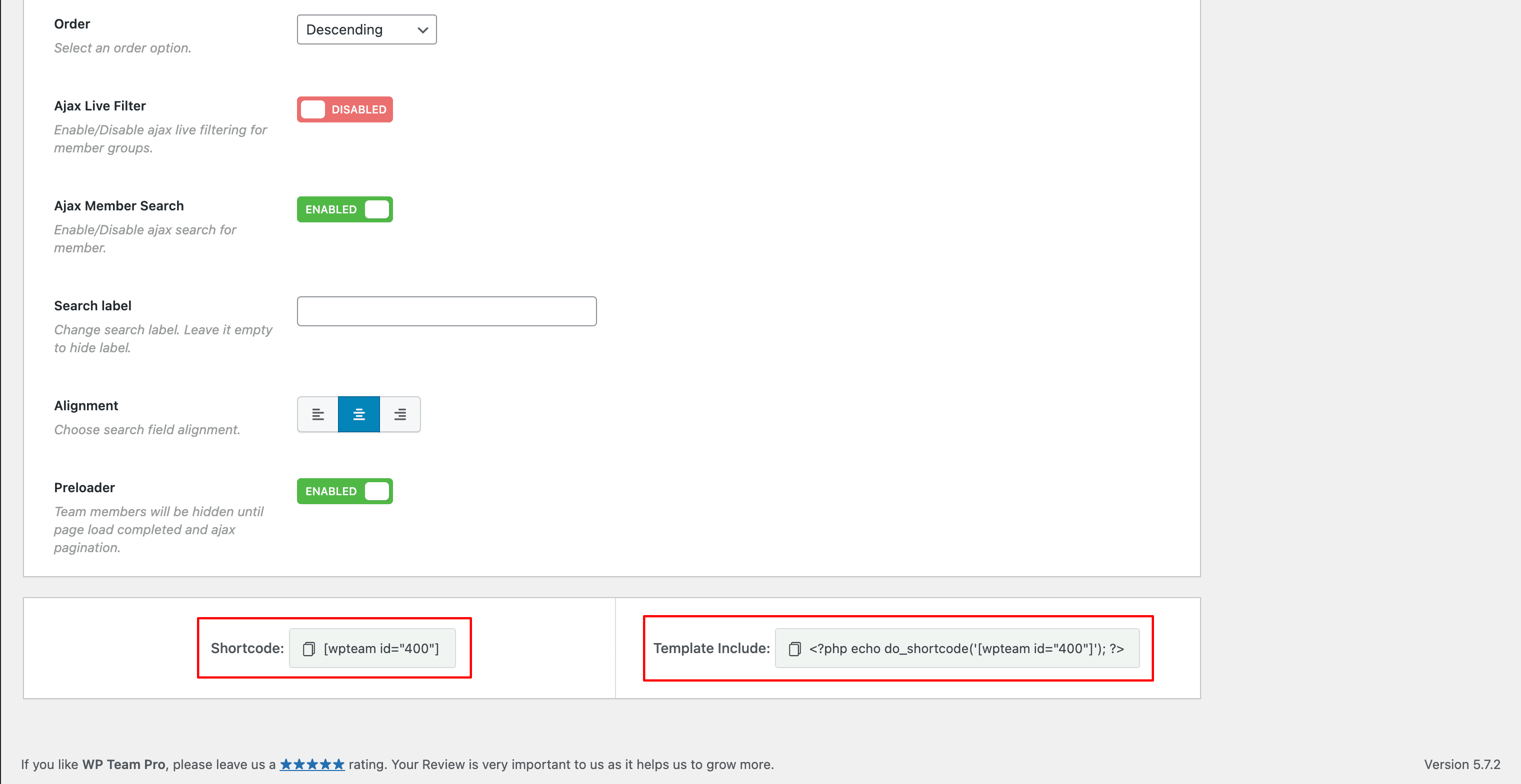The width and height of the screenshot is (1521, 784).
Task: Copy the [wpteam id="400"] shortcode text
Action: (x=381, y=648)
